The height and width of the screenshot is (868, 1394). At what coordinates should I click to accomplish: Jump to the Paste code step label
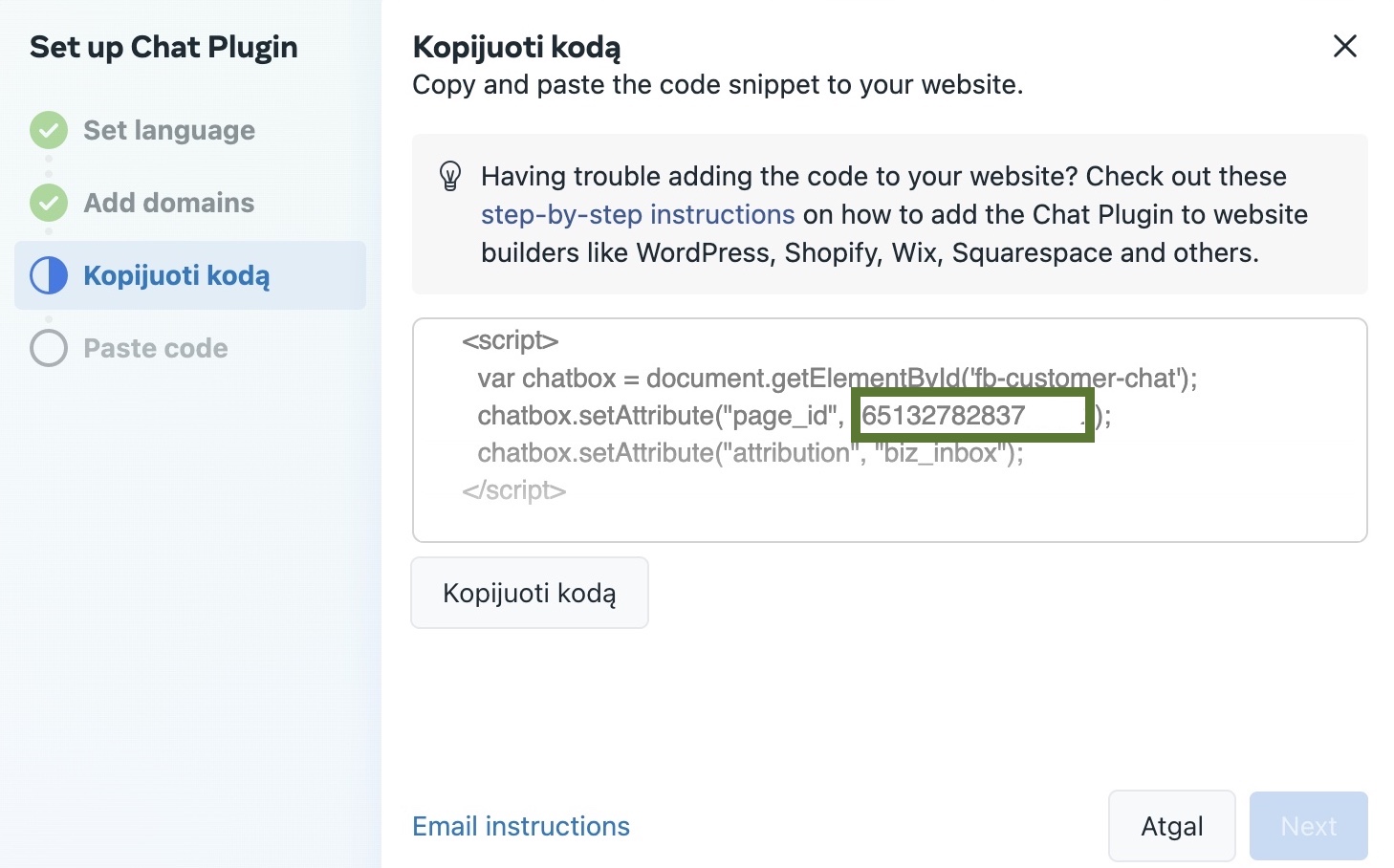[156, 348]
